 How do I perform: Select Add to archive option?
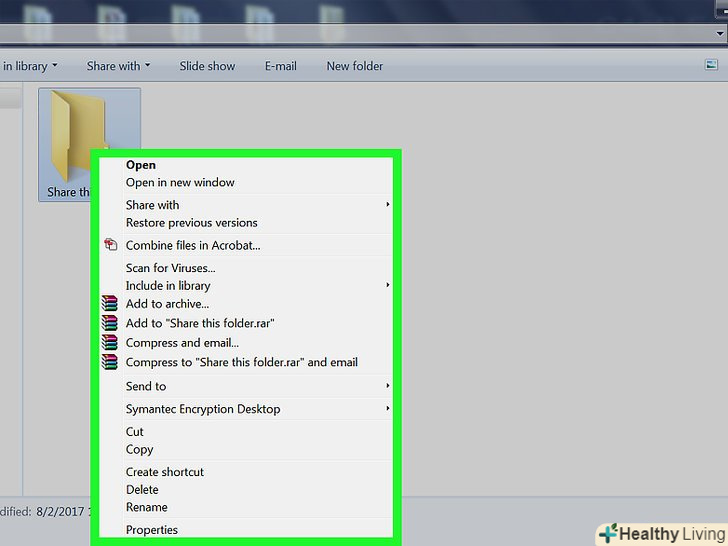pos(246,304)
